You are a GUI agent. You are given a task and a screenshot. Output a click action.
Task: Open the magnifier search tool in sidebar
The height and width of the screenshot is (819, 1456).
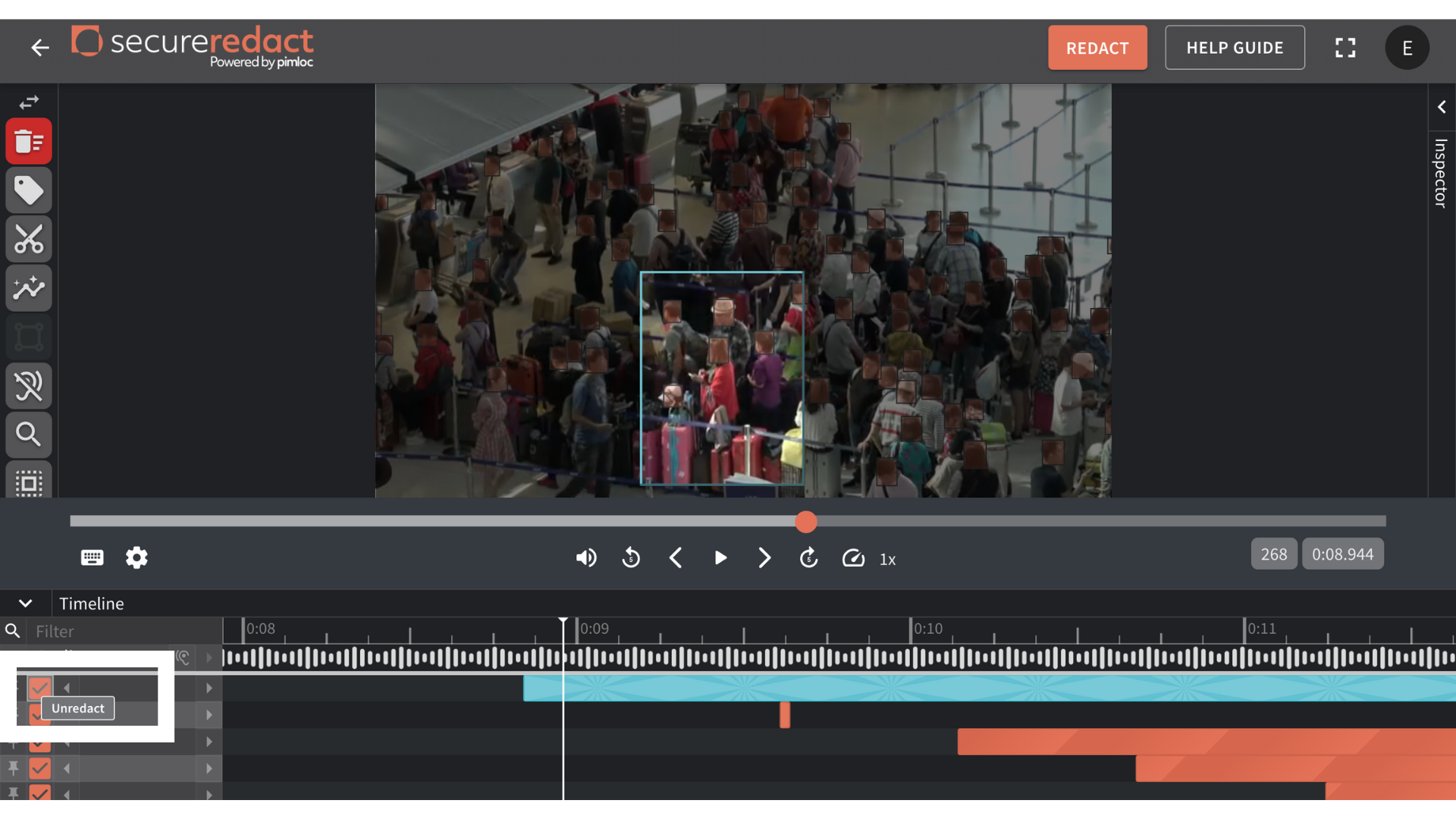(29, 435)
